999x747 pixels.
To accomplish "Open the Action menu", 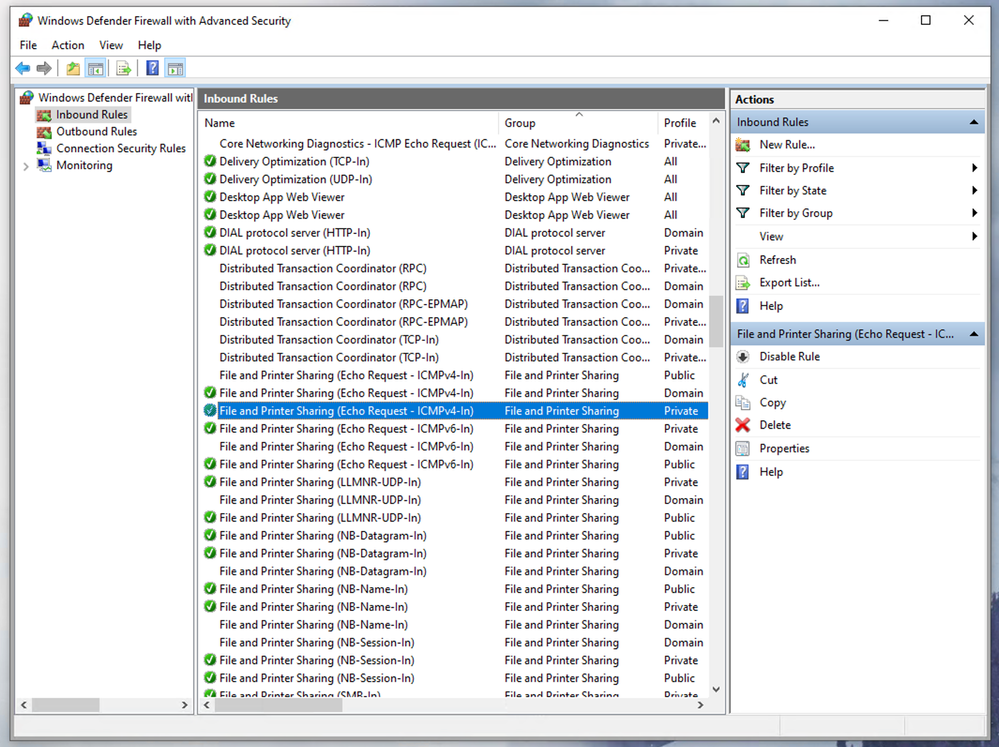I will click(68, 45).
